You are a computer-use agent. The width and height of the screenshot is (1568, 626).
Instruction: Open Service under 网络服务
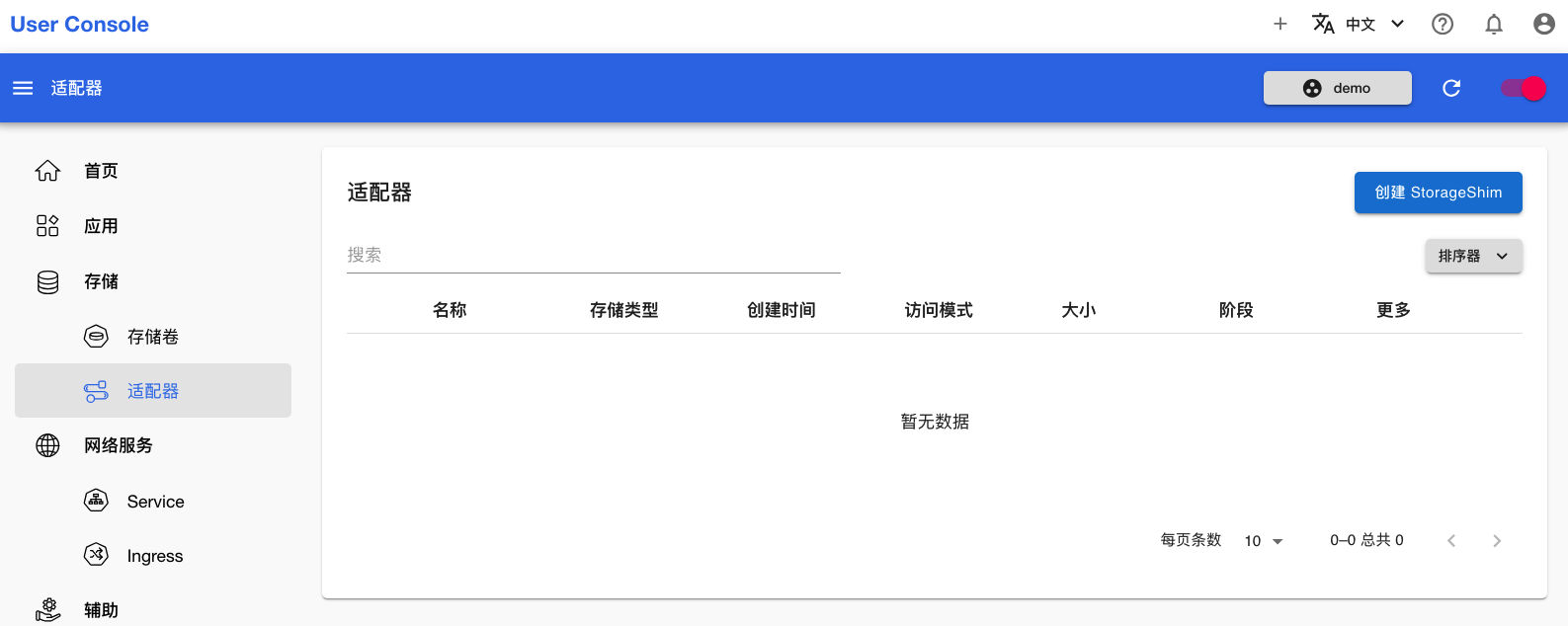pos(156,502)
